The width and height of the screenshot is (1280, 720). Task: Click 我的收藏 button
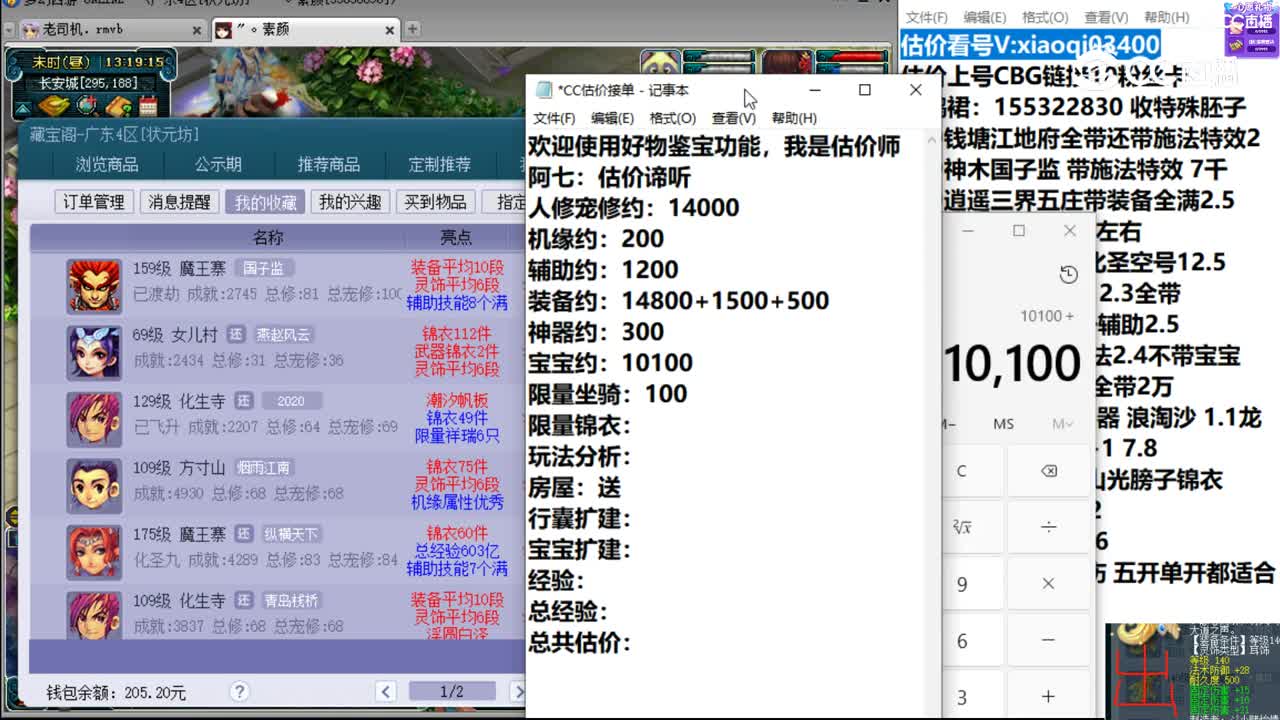(265, 202)
